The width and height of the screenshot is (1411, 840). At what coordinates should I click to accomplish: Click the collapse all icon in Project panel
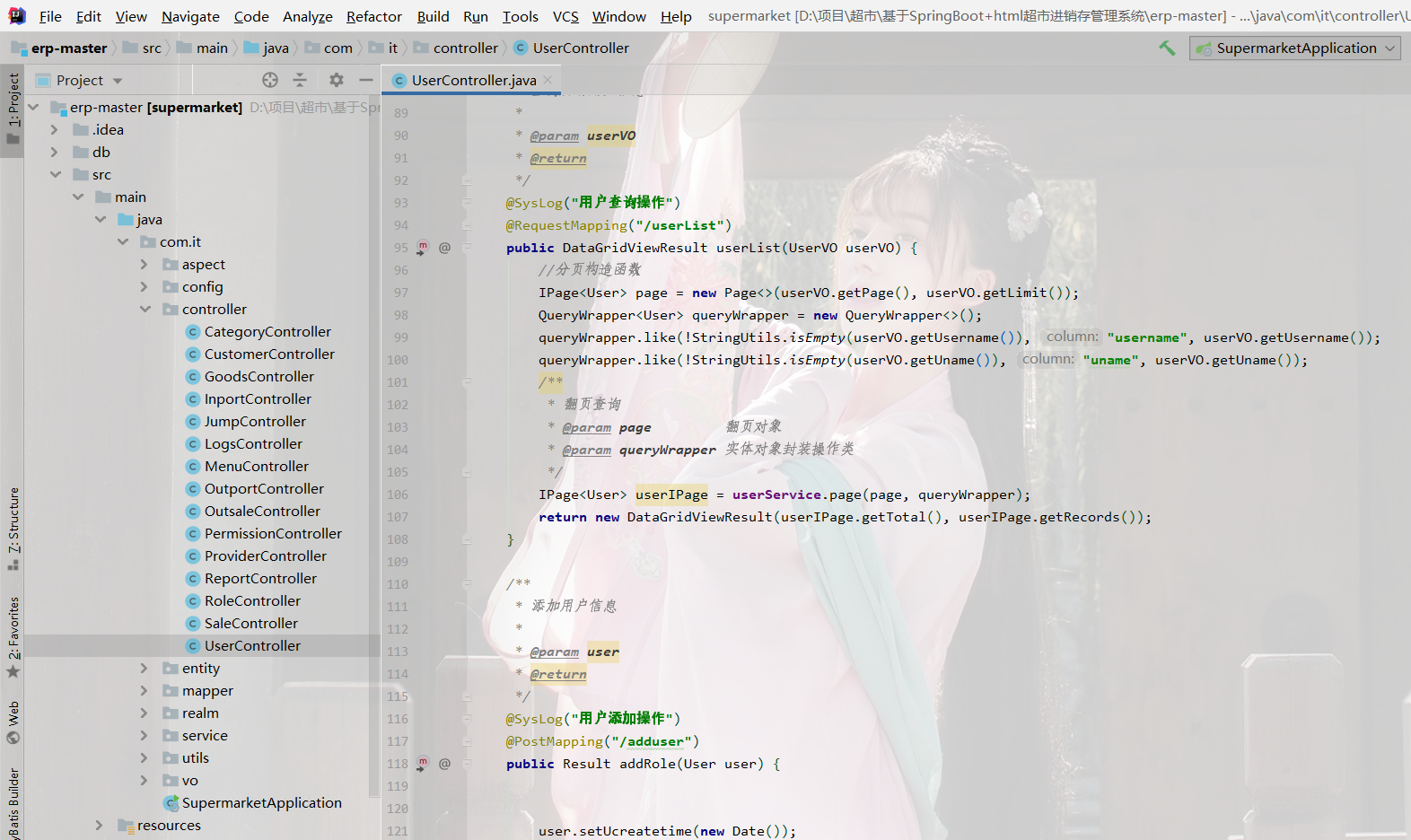tap(300, 80)
